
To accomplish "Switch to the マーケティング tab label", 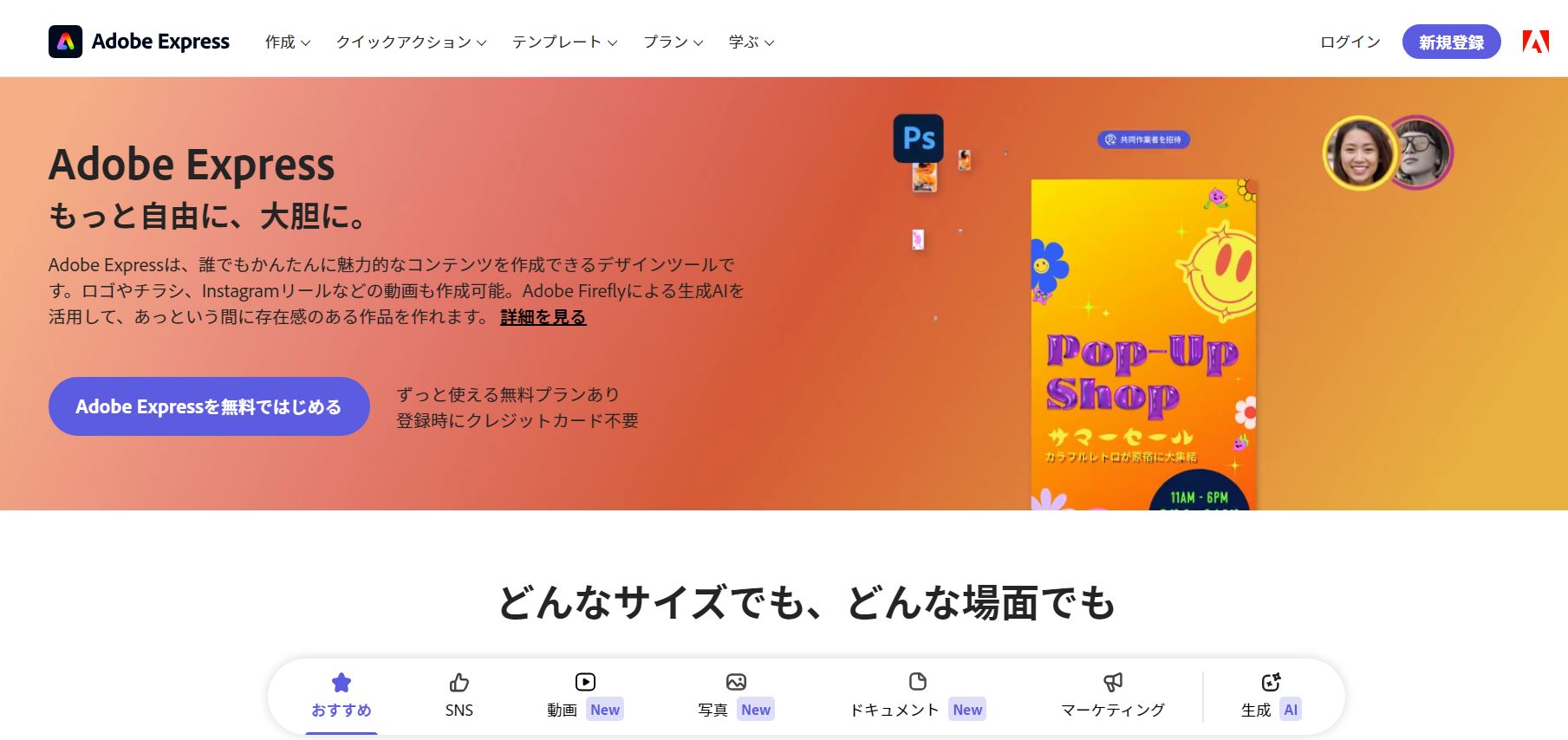I will point(1113,710).
